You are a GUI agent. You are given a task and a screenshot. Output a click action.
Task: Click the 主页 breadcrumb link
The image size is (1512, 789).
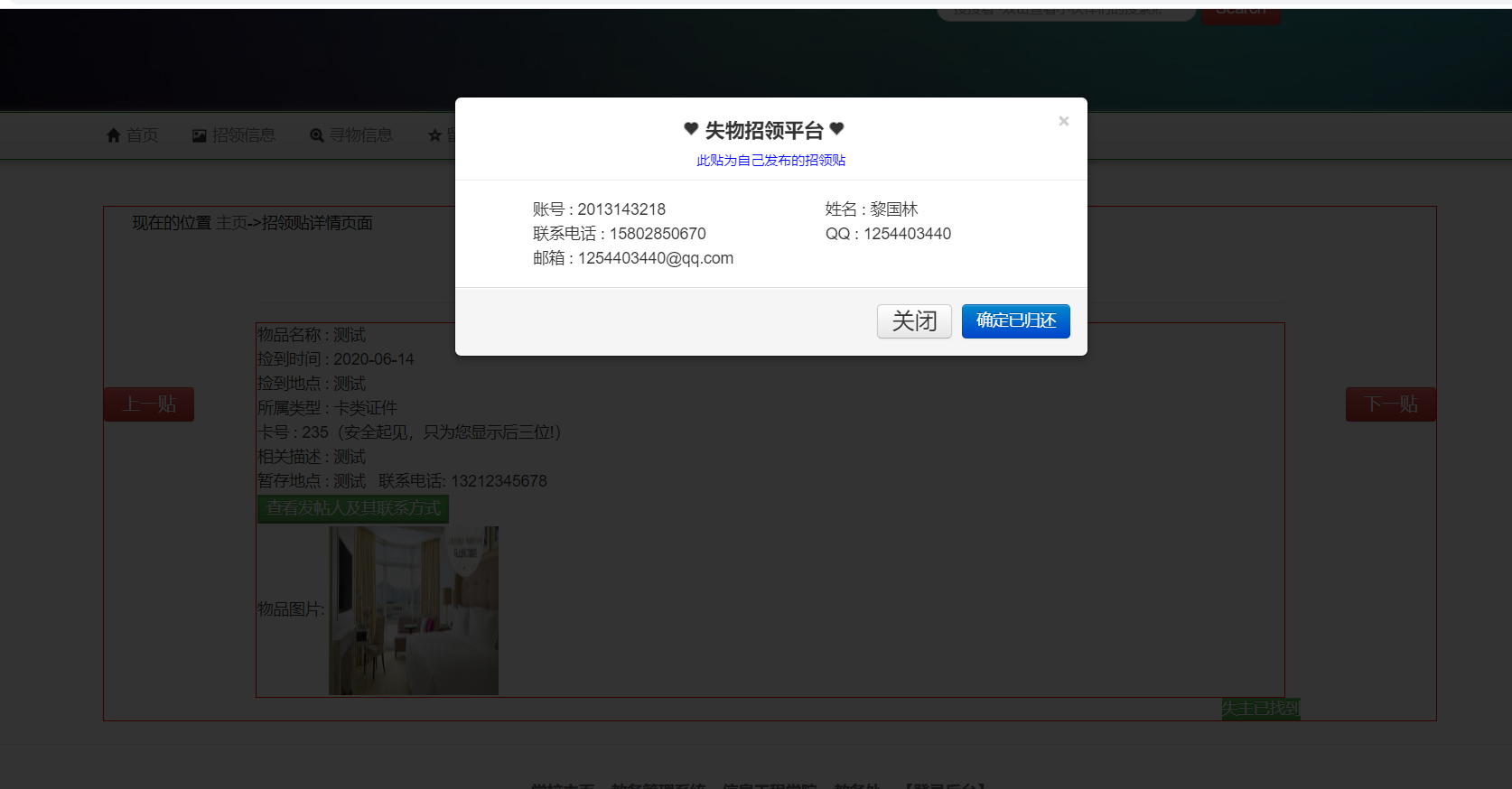(x=232, y=223)
